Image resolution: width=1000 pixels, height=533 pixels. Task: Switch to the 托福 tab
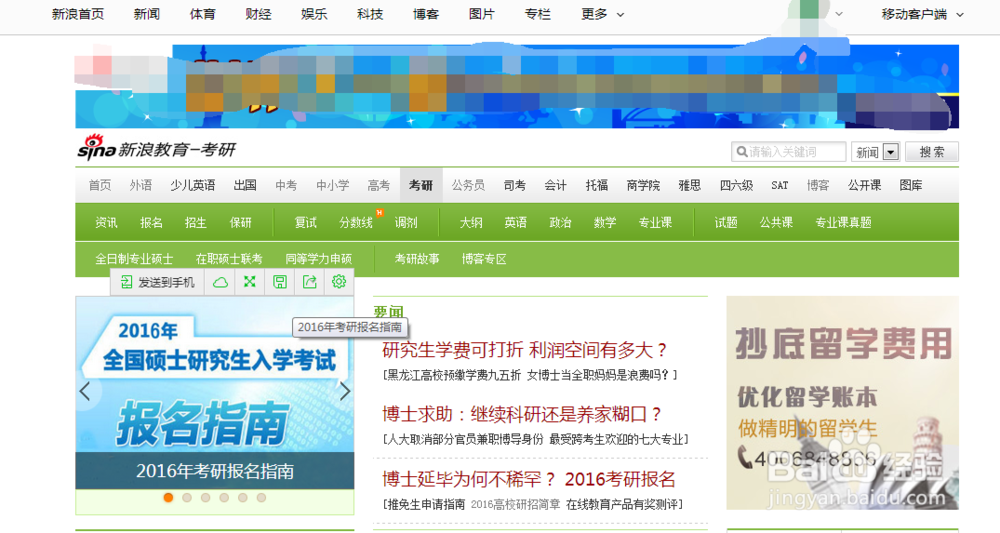click(x=596, y=185)
